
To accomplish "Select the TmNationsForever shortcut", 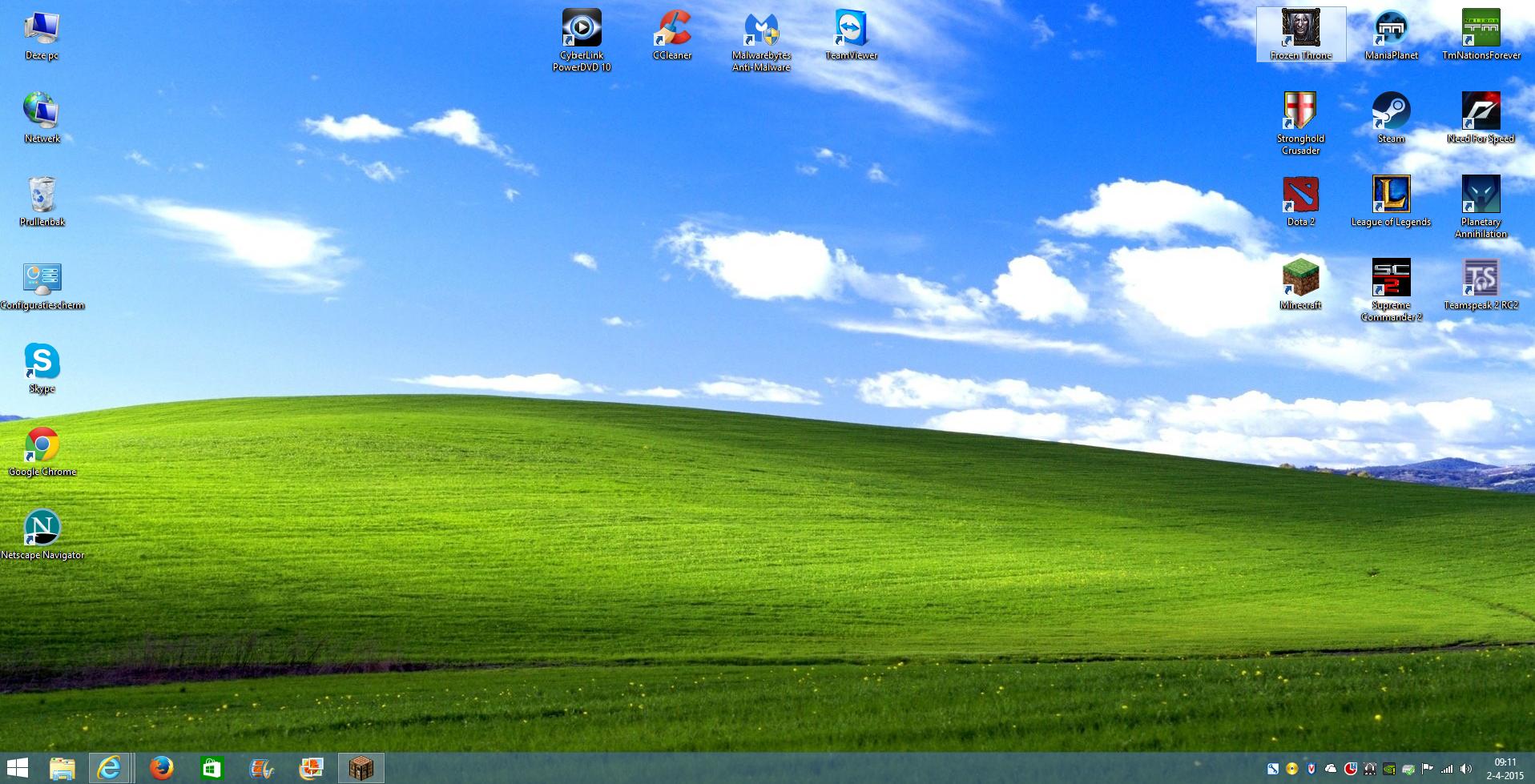I will [x=1481, y=36].
